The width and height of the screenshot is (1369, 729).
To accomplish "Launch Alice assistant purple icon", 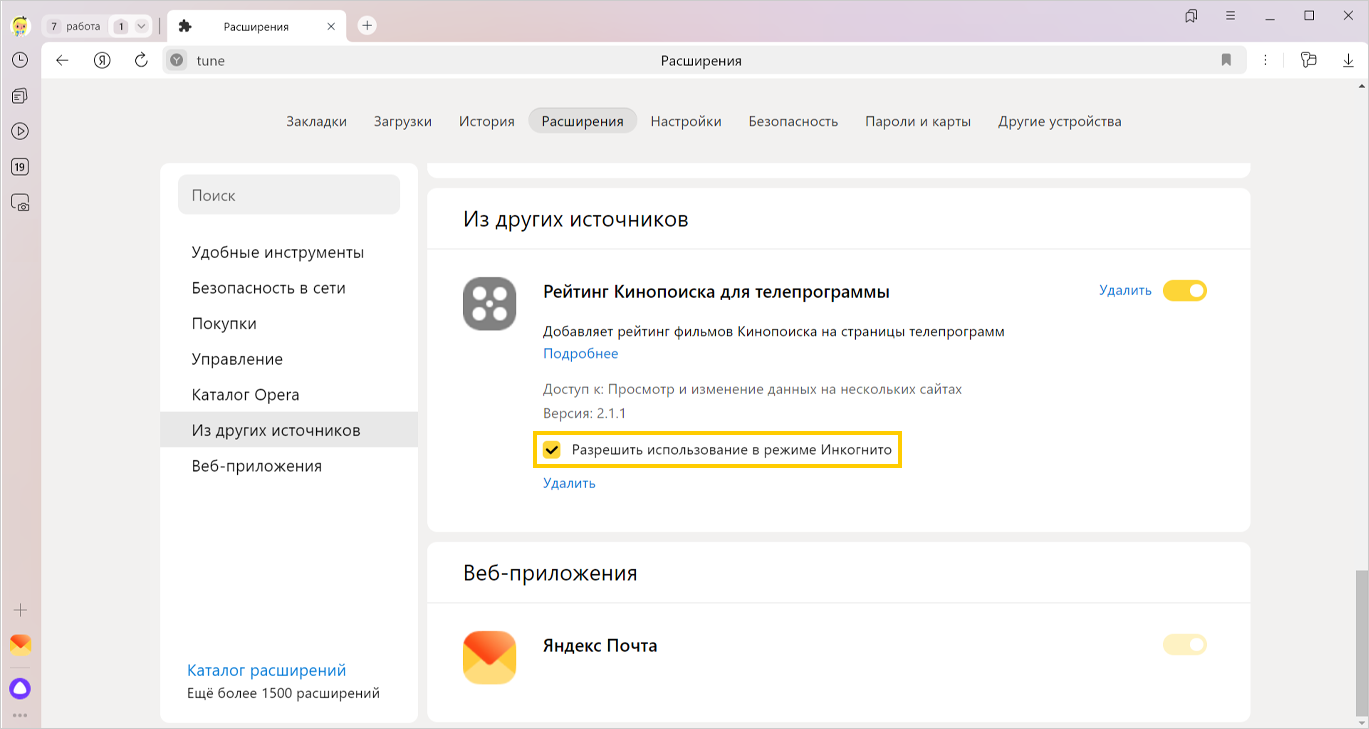I will point(19,688).
